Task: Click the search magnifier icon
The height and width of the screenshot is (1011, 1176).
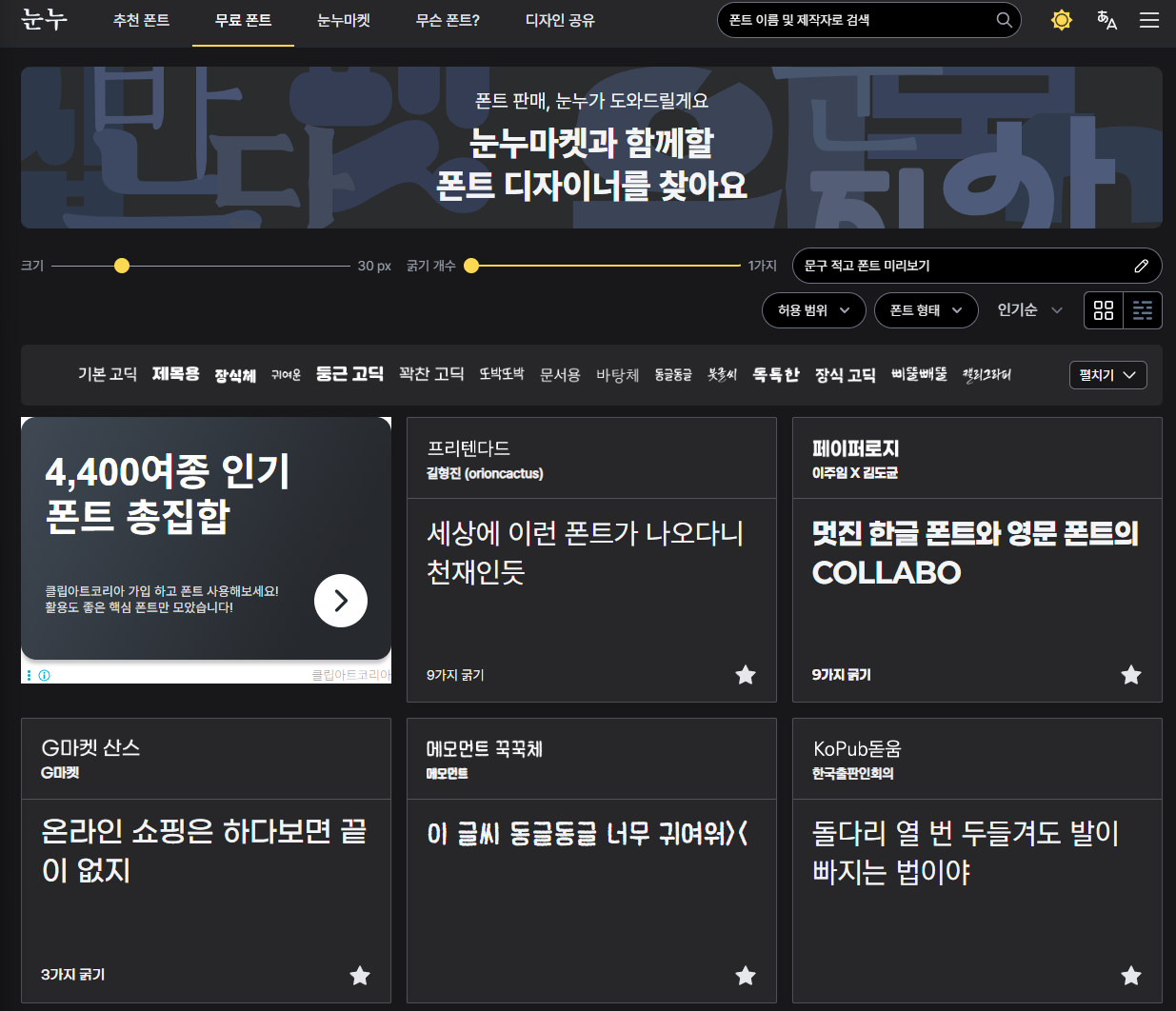Action: coord(1004,20)
